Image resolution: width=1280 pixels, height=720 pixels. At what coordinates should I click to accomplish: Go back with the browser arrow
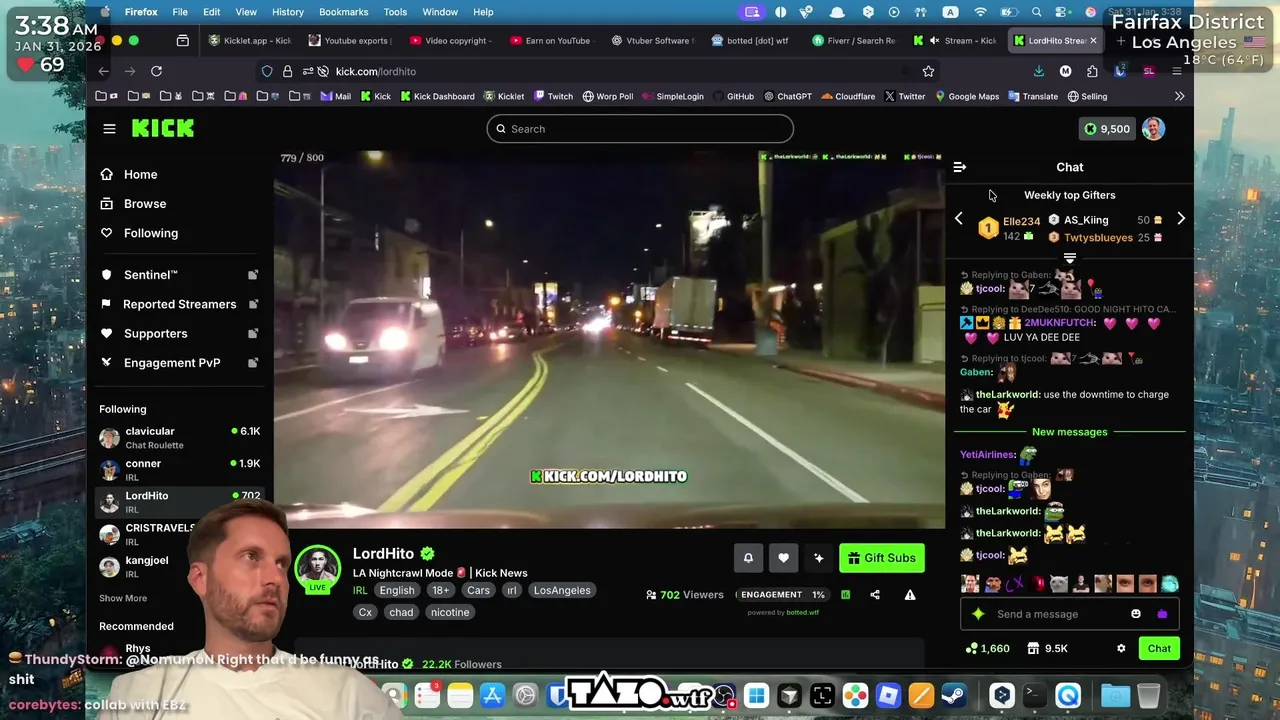click(x=103, y=71)
